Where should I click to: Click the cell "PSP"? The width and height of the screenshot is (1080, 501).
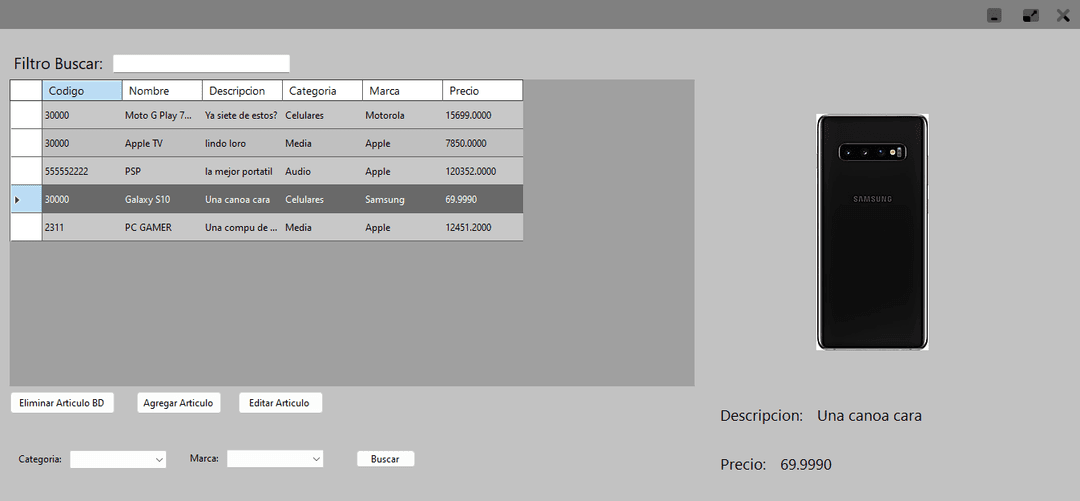[x=163, y=172]
